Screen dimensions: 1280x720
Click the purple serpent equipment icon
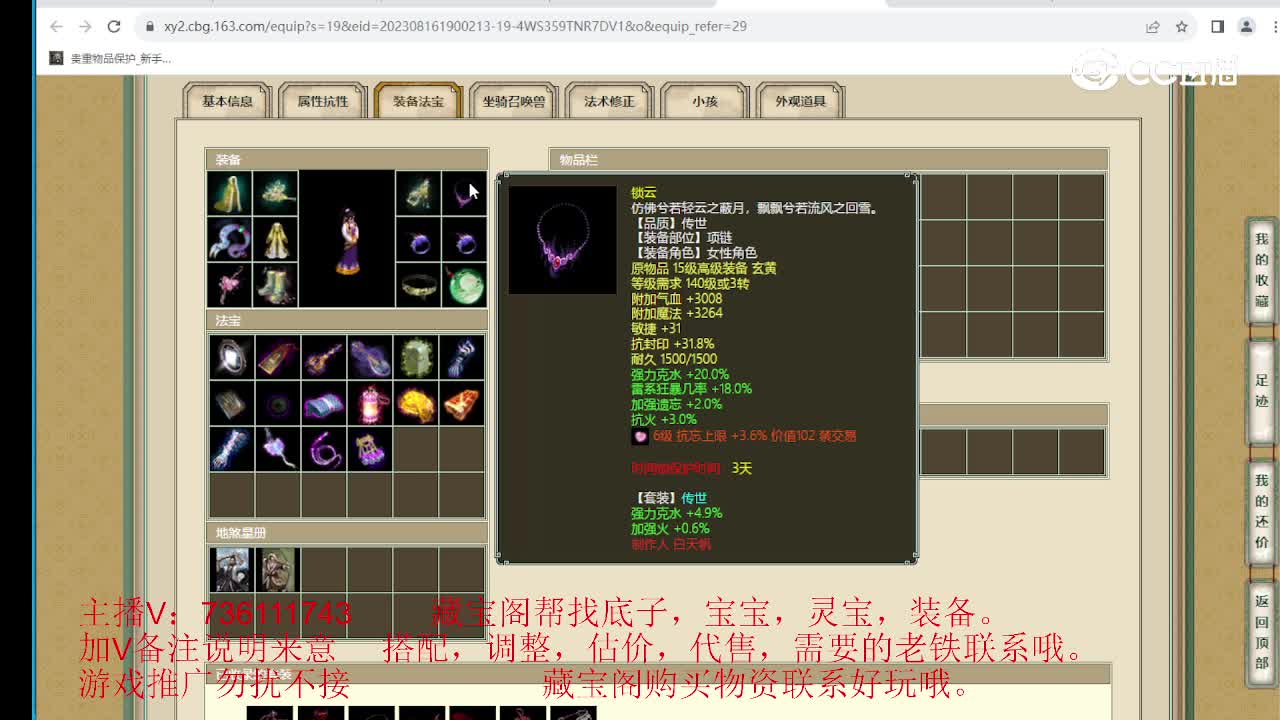pos(229,239)
